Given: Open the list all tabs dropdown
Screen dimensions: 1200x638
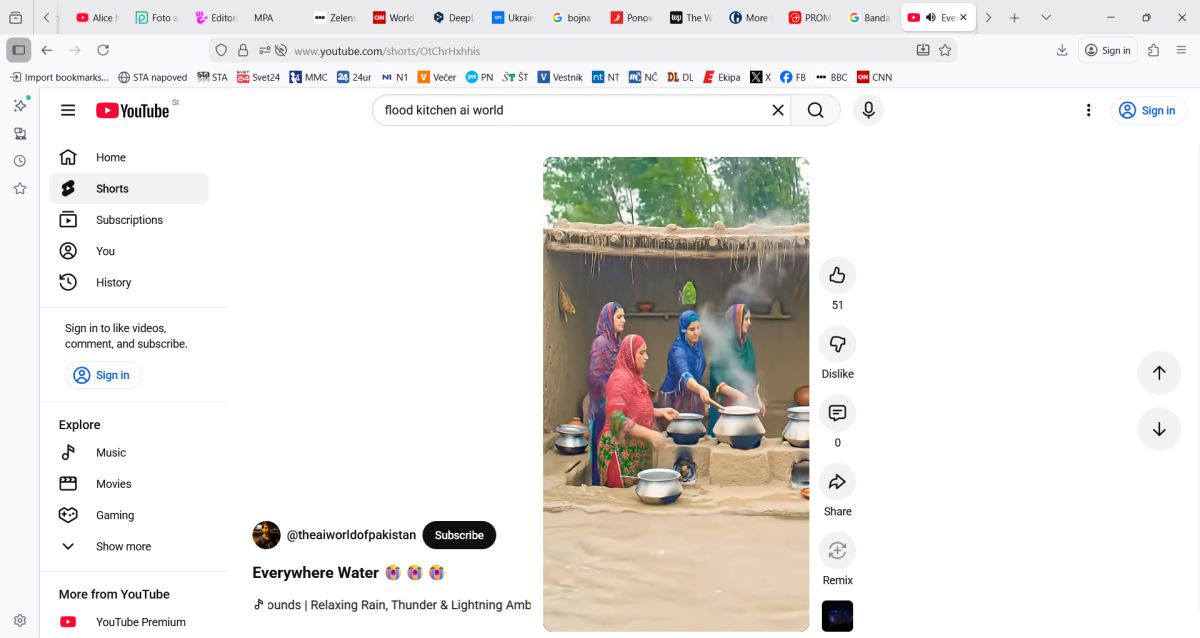Looking at the screenshot, I should point(1046,18).
